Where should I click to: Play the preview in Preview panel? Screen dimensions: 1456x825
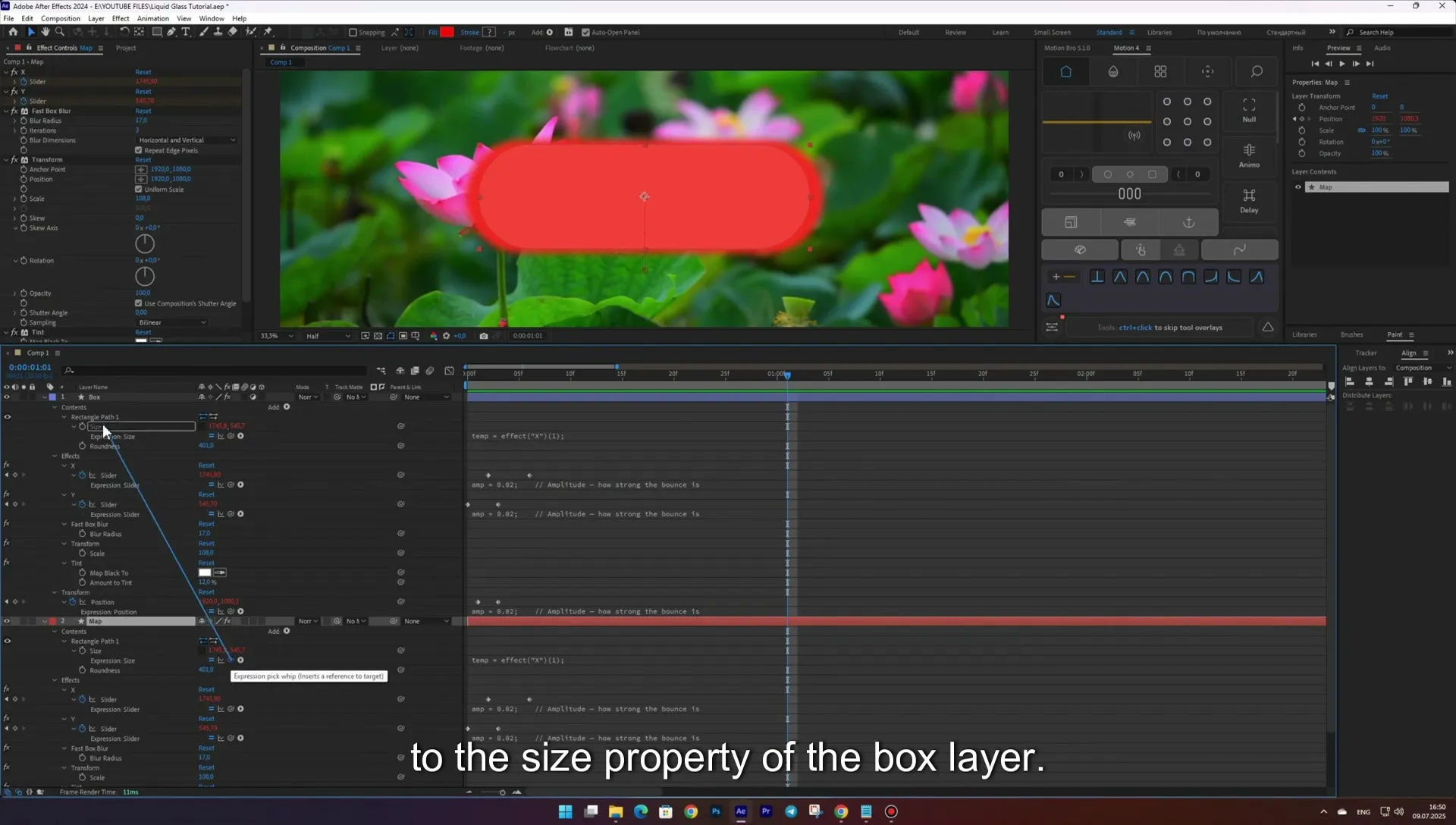tap(1342, 64)
